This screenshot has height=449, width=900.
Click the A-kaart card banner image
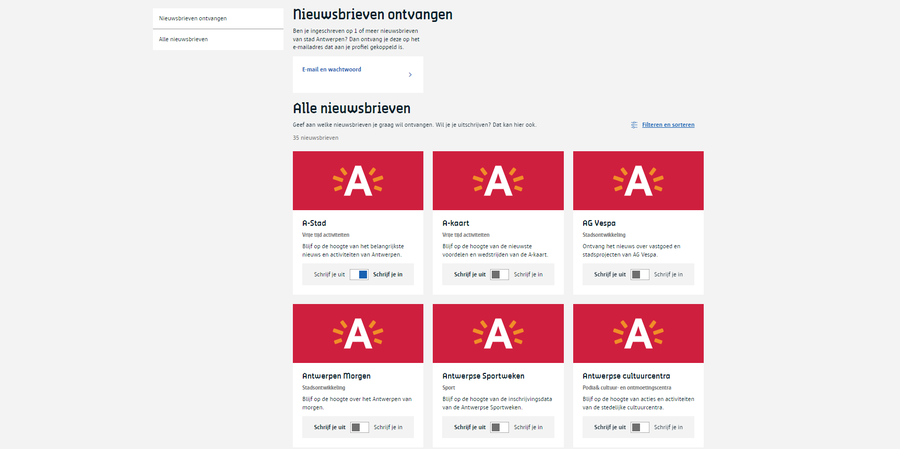click(x=498, y=180)
